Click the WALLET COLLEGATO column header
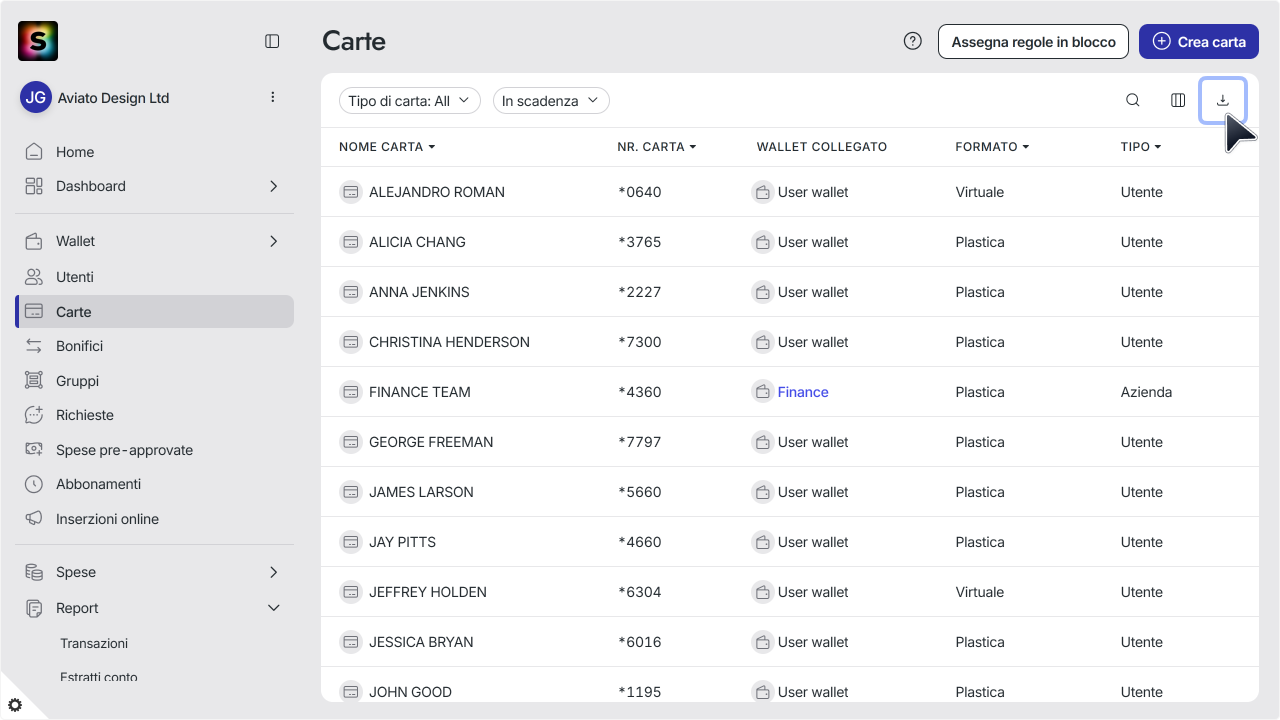Image resolution: width=1280 pixels, height=720 pixels. click(x=822, y=147)
